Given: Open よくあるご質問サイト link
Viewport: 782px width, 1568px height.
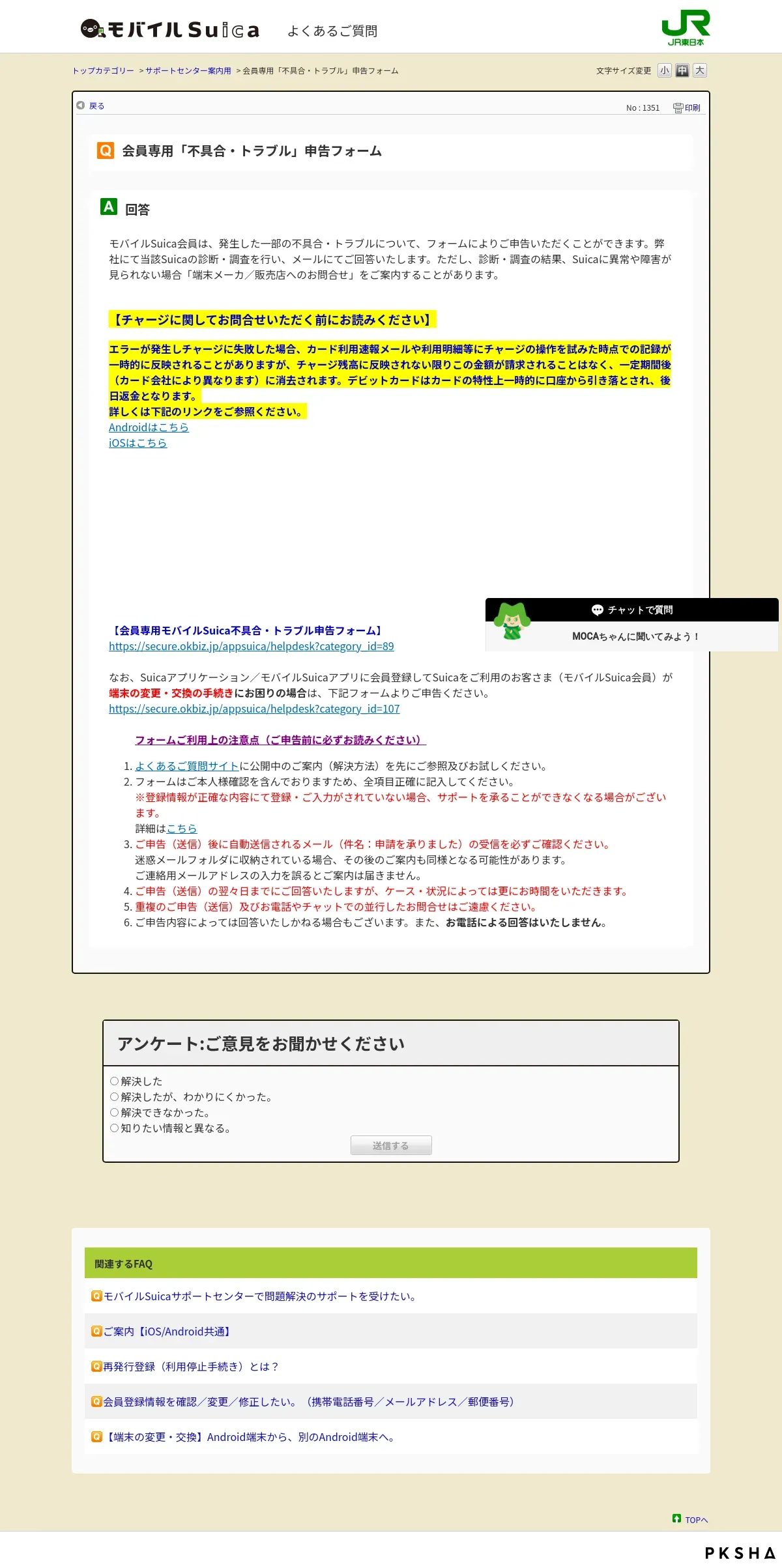Looking at the screenshot, I should click(187, 766).
